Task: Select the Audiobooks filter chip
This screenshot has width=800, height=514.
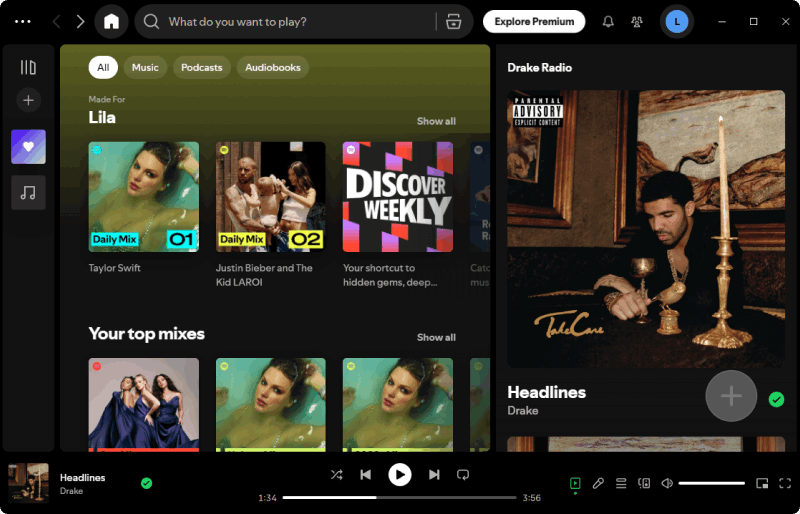Action: click(273, 67)
